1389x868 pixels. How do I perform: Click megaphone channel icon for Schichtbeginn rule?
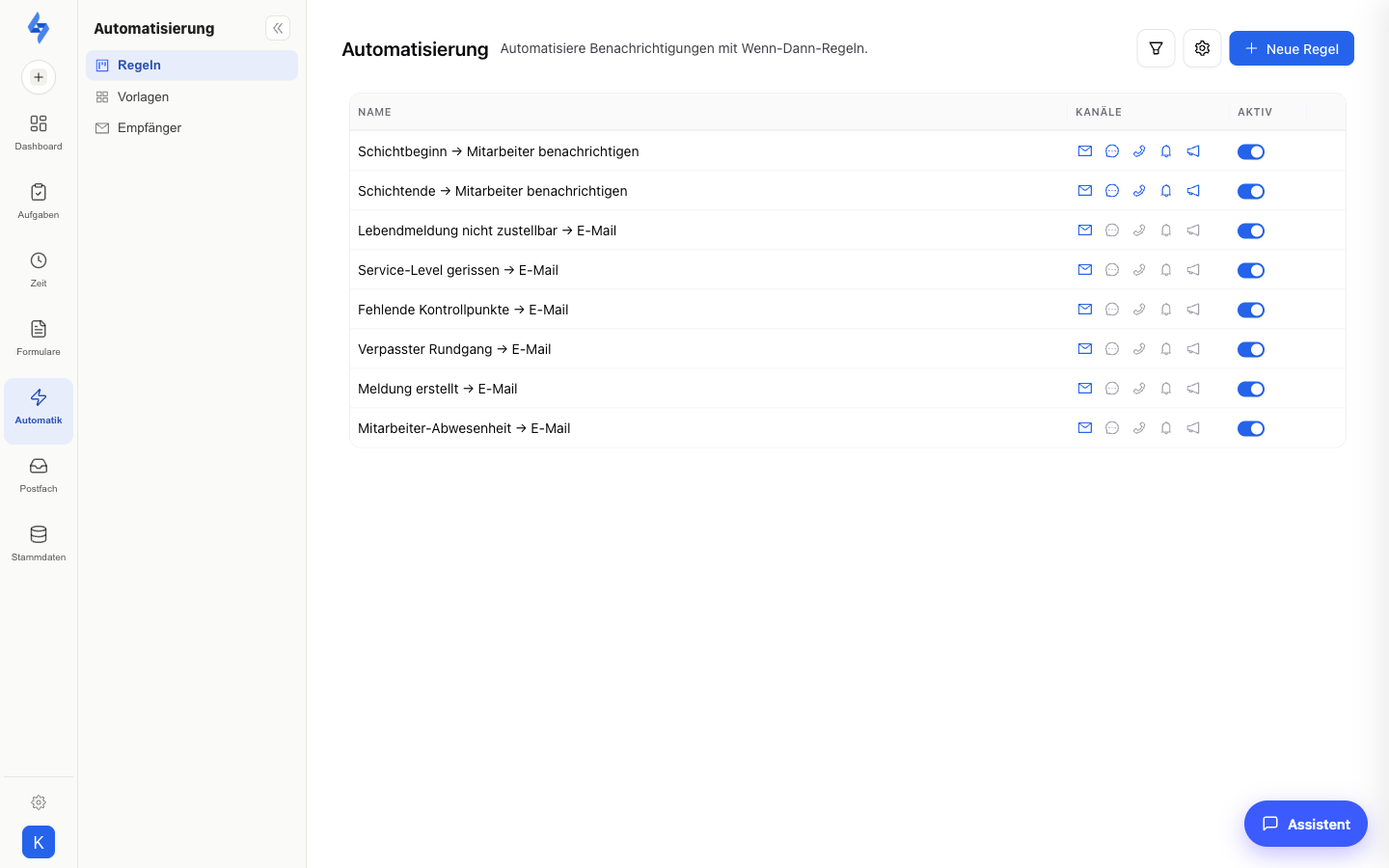click(x=1193, y=151)
